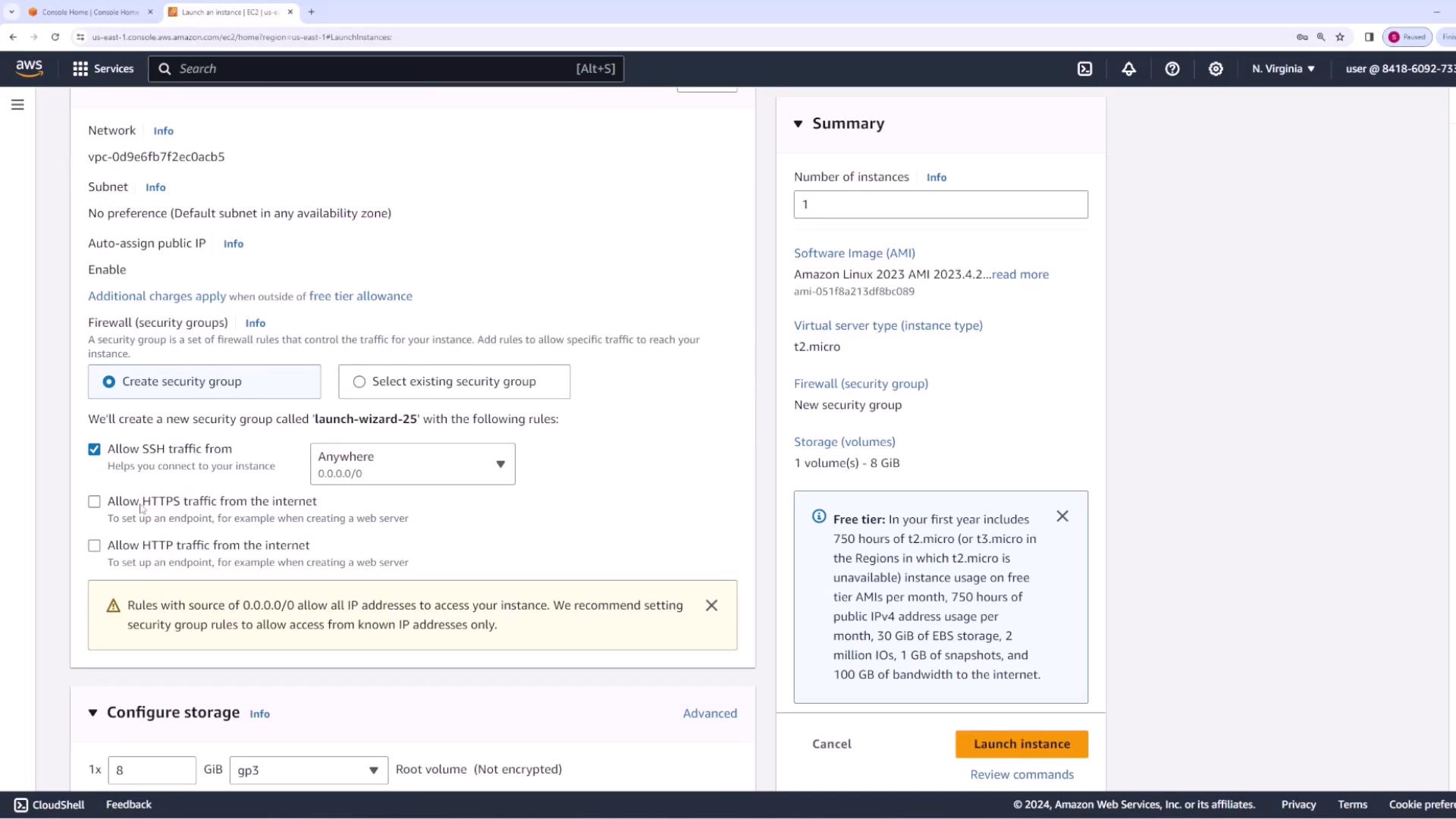The width and height of the screenshot is (1456, 819).
Task: Enable Allow HTTPS traffic from the internet
Action: [94, 502]
